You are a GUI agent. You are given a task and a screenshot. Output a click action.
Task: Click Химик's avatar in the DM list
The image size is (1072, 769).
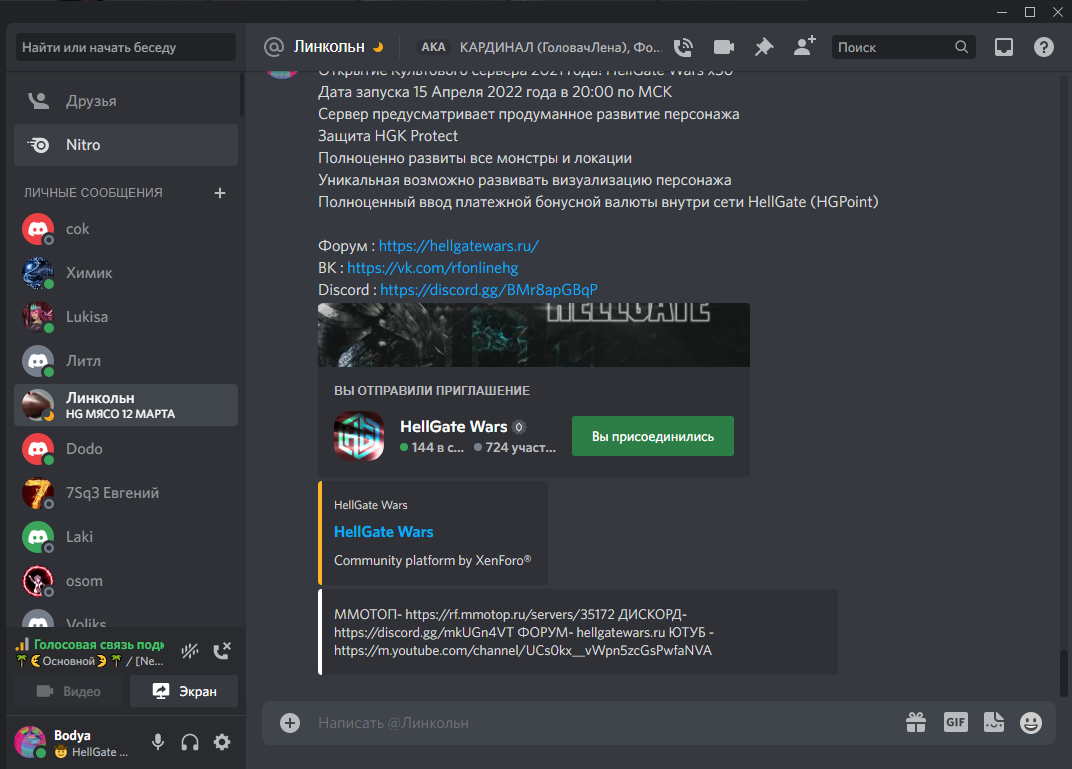[x=38, y=273]
